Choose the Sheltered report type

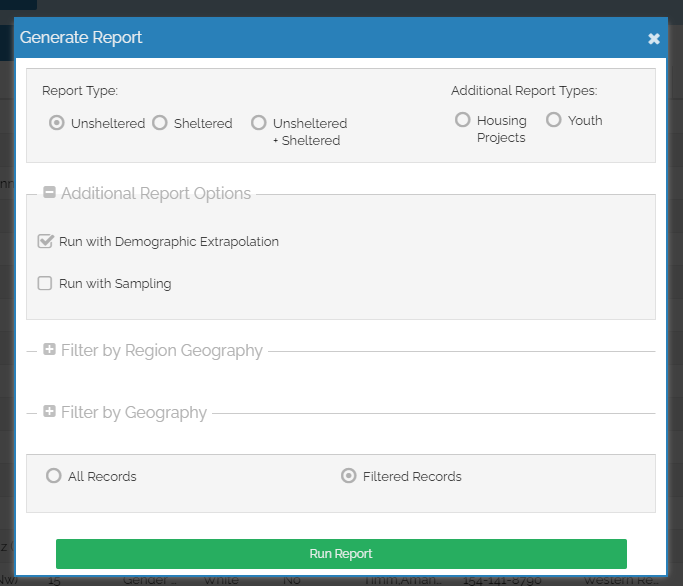pyautogui.click(x=160, y=123)
